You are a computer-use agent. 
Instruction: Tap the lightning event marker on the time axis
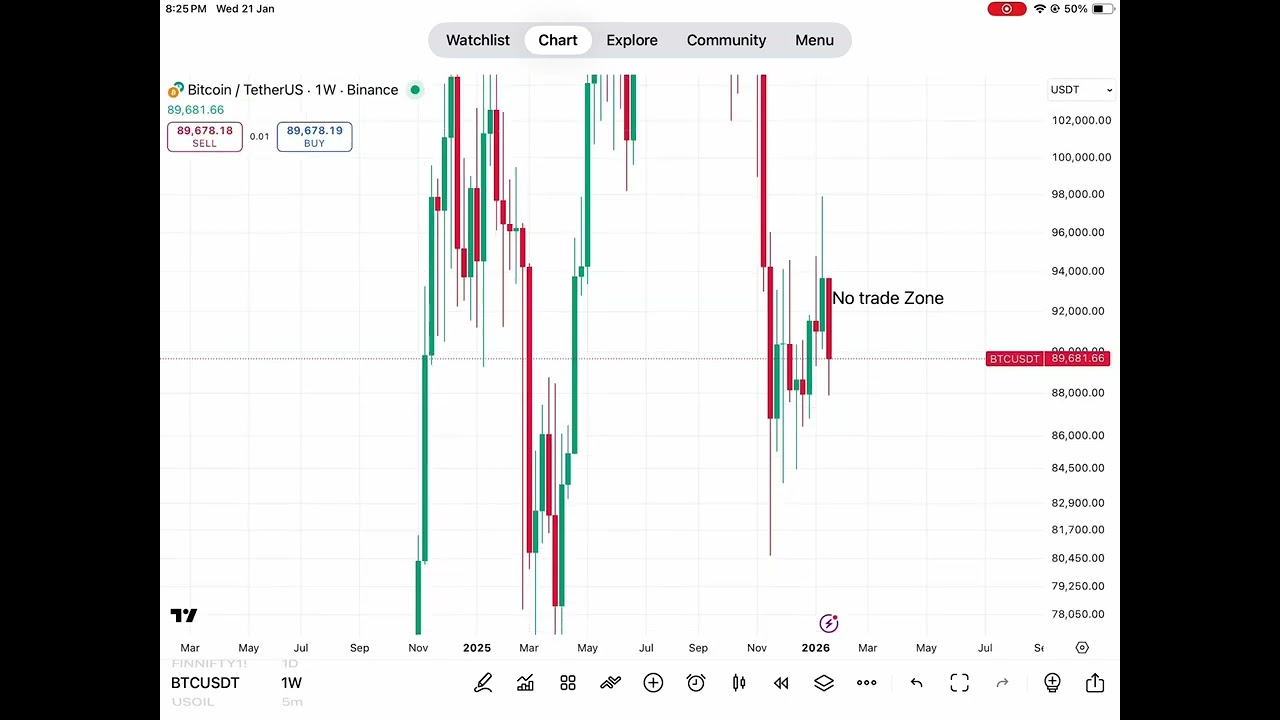828,624
